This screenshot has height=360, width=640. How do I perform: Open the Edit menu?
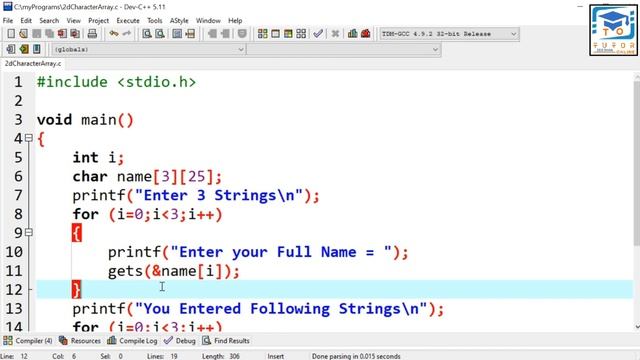26,20
